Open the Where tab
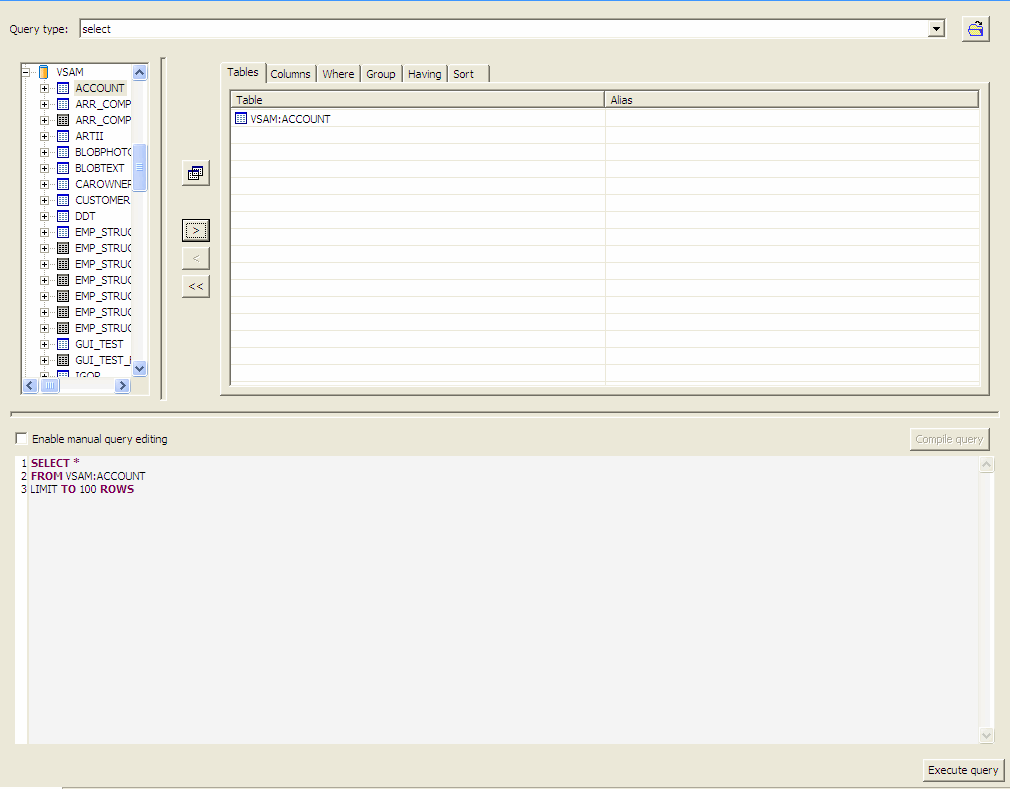1010x789 pixels. 338,73
